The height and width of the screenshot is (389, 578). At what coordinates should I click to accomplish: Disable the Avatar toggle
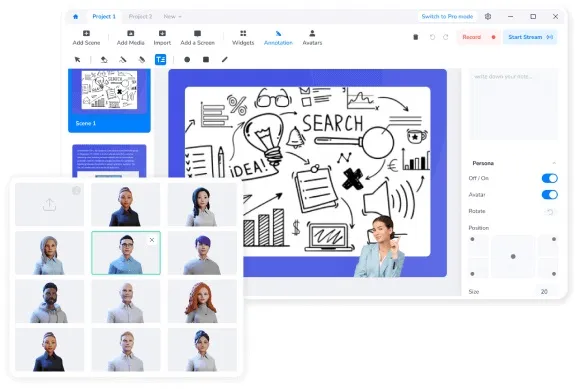click(x=549, y=195)
